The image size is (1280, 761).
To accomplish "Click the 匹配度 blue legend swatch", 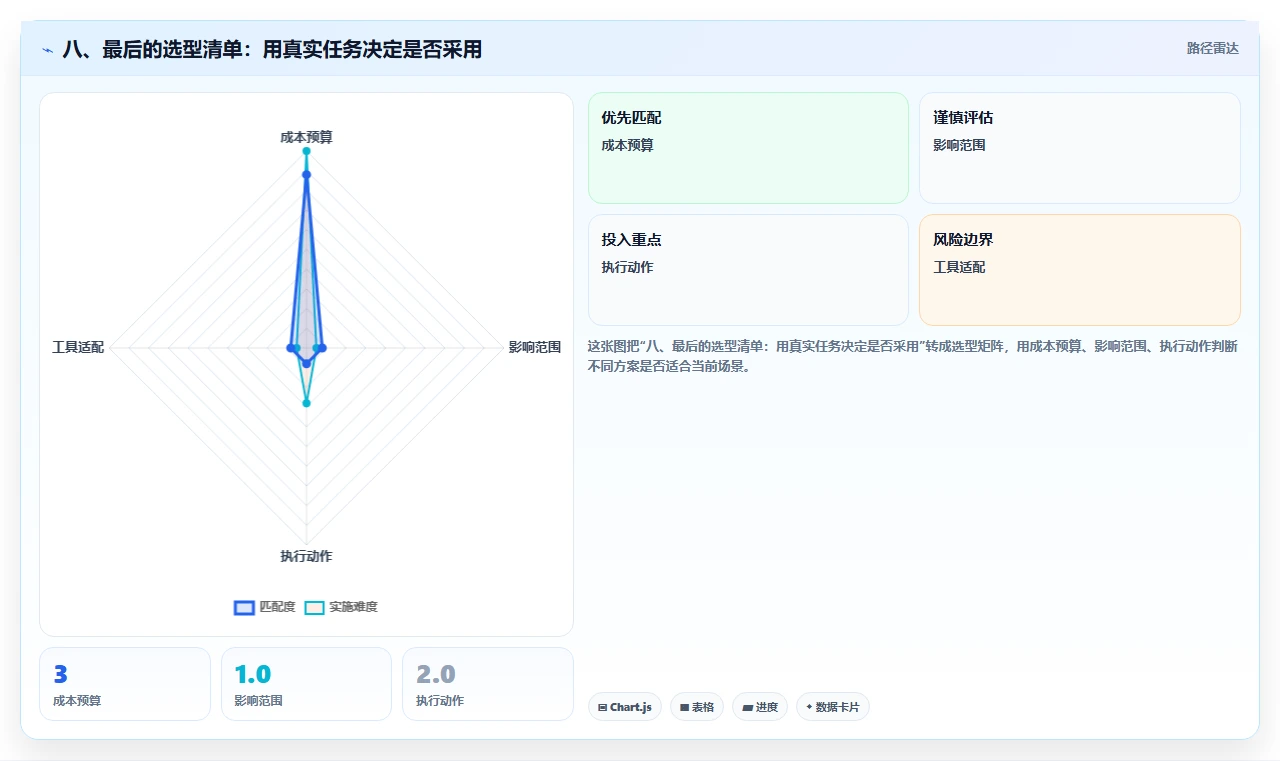I will [x=244, y=607].
